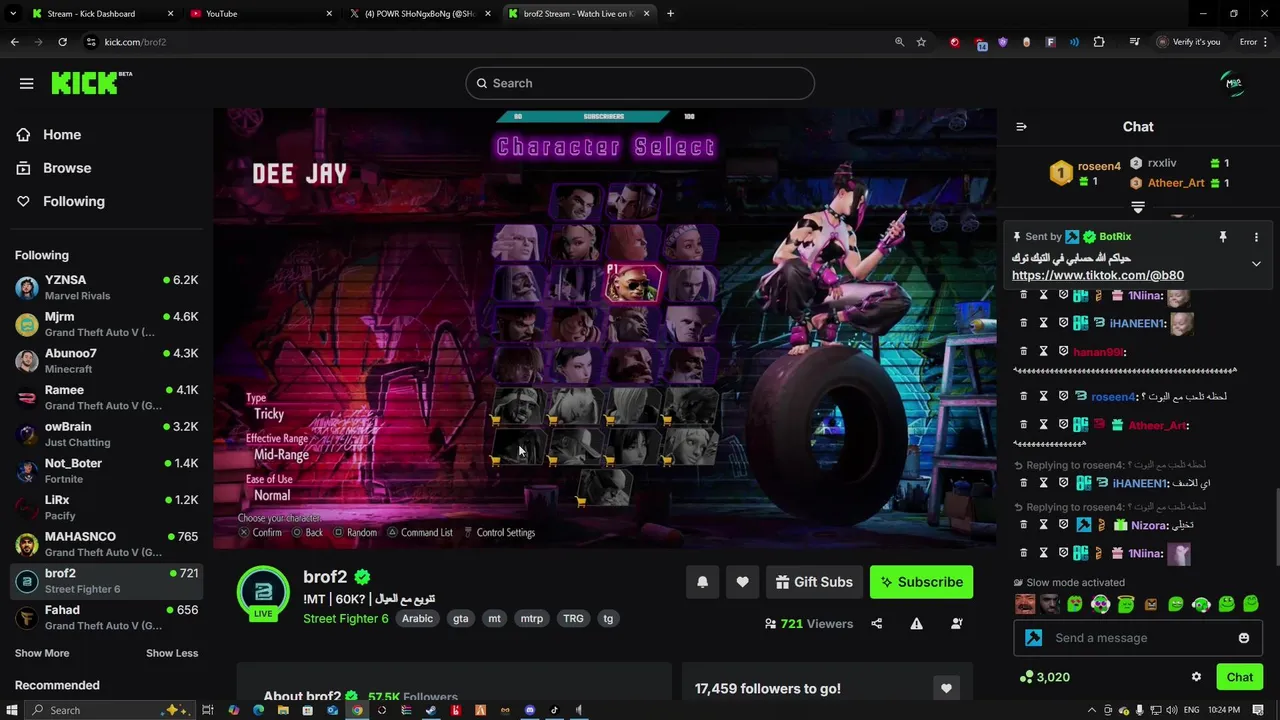This screenshot has height=720, width=1280.
Task: Bookmark this page with star icon
Action: [x=921, y=42]
